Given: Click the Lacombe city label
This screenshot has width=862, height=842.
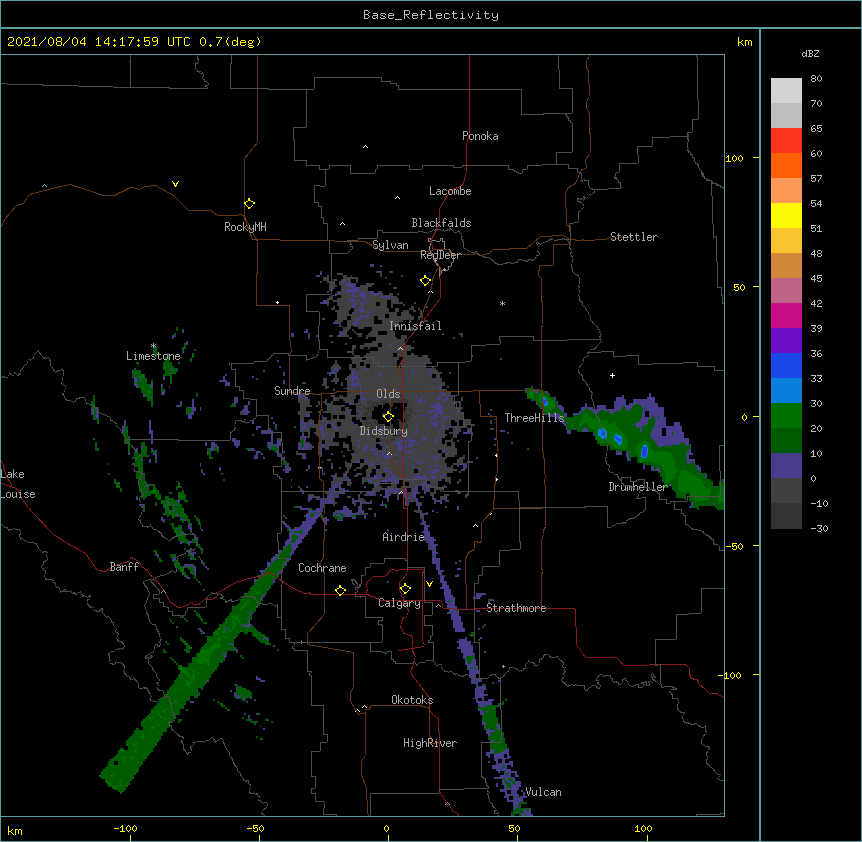Looking at the screenshot, I should [x=450, y=191].
